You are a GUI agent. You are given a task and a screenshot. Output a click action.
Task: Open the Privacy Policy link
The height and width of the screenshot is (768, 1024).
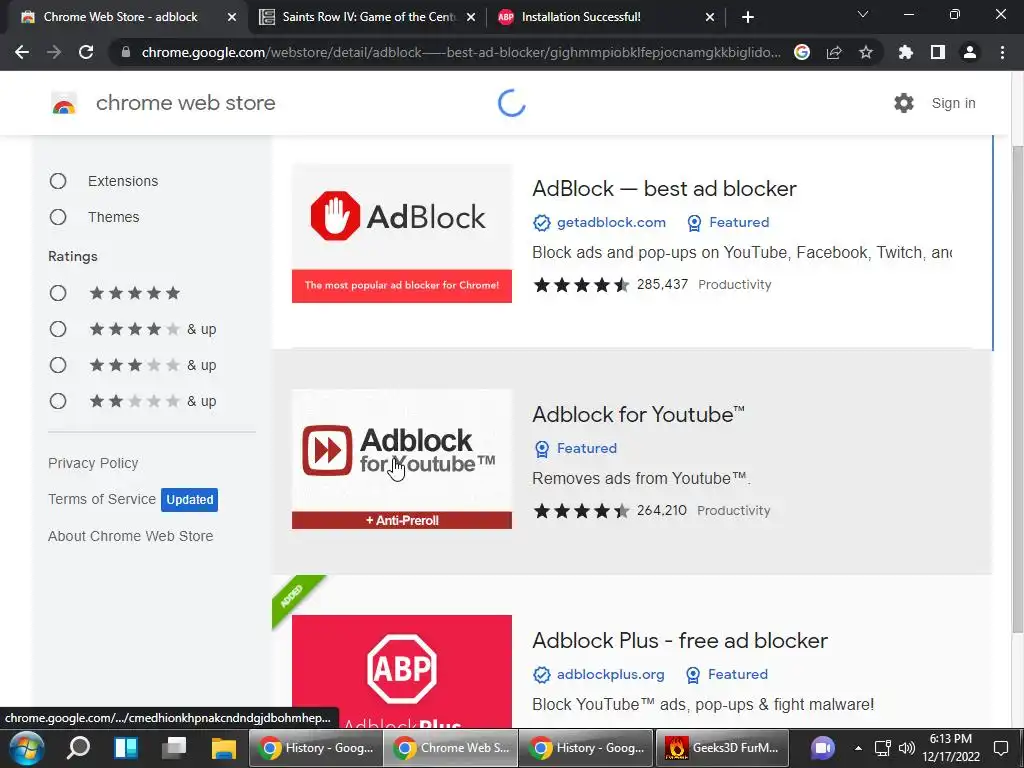93,463
